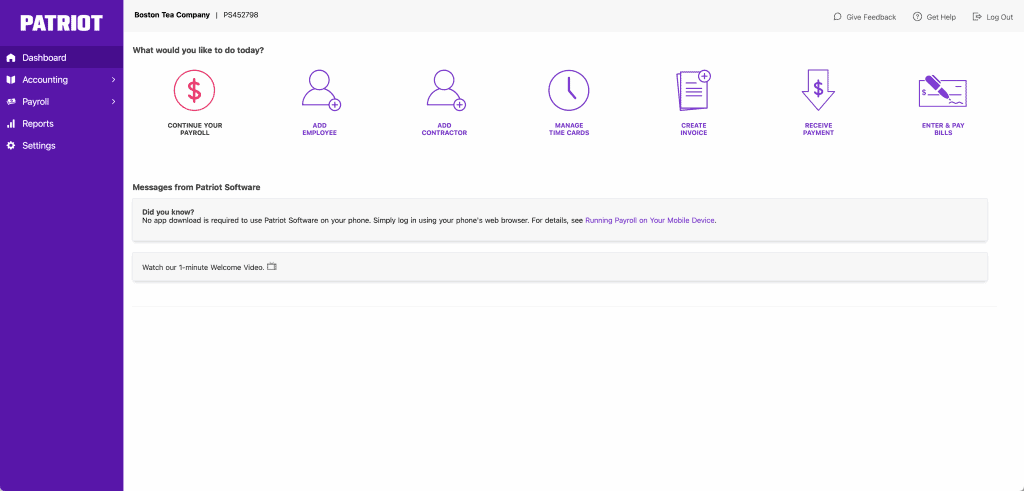Select Payroll in the sidebar
1024x491 pixels.
tap(61, 102)
